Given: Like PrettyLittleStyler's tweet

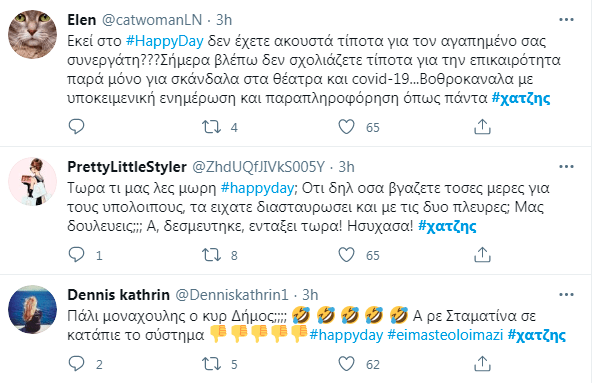Looking at the screenshot, I should tap(346, 255).
